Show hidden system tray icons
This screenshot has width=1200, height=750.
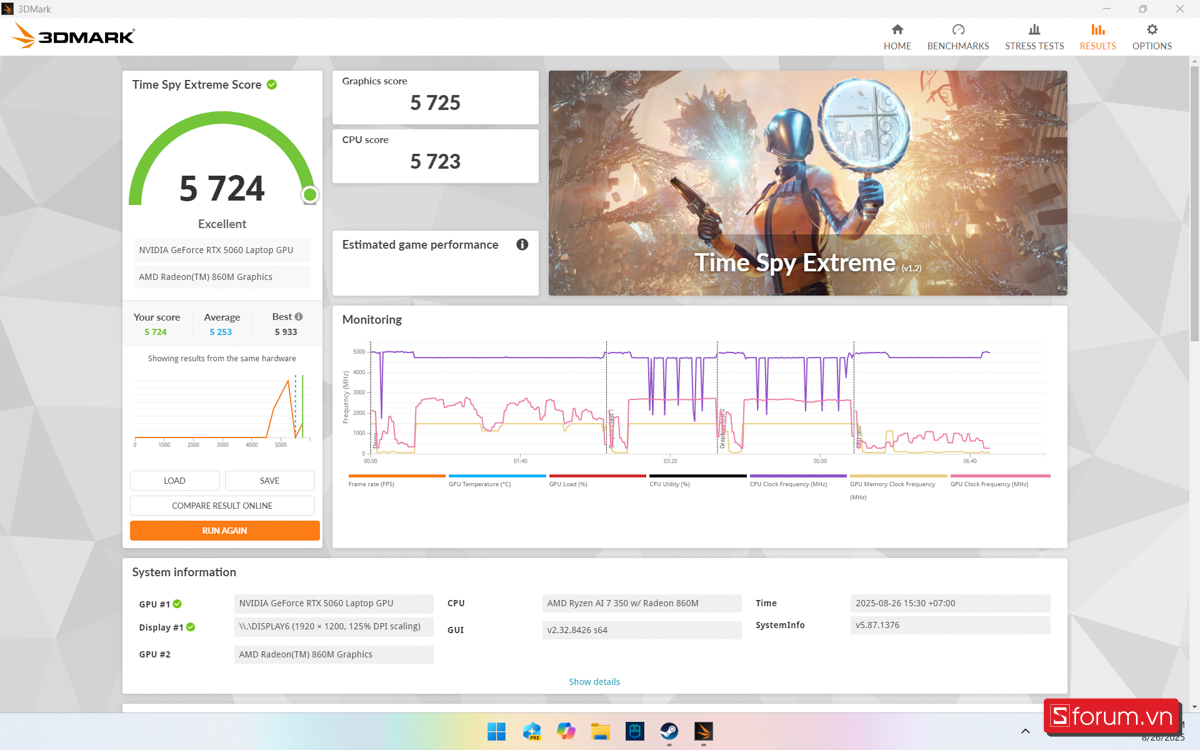pyautogui.click(x=1025, y=731)
